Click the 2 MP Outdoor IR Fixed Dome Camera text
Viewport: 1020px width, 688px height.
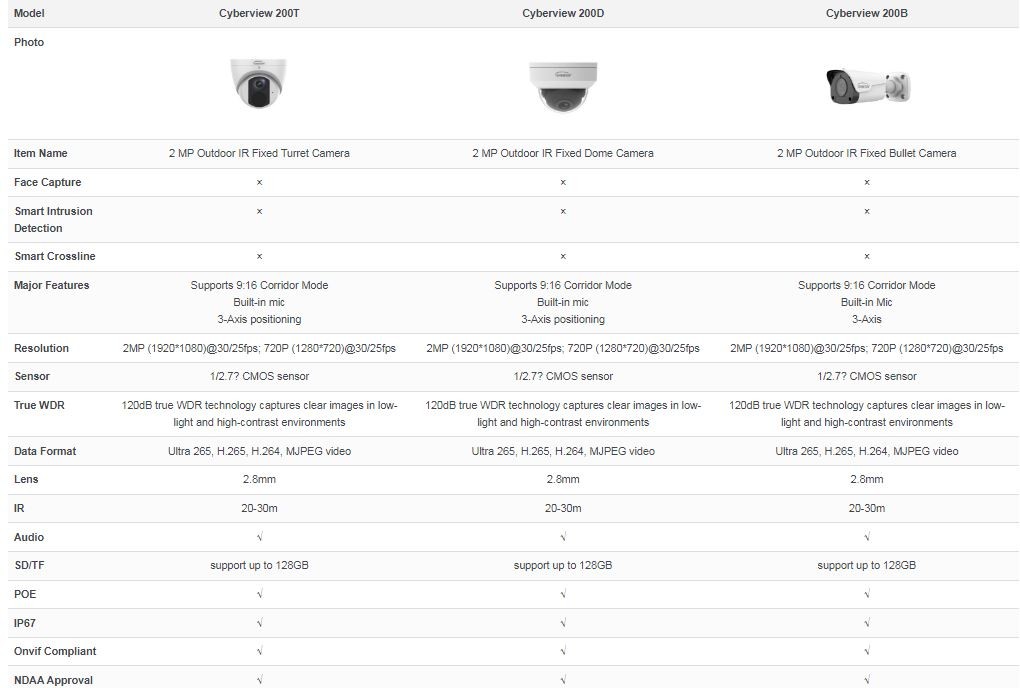(x=563, y=153)
